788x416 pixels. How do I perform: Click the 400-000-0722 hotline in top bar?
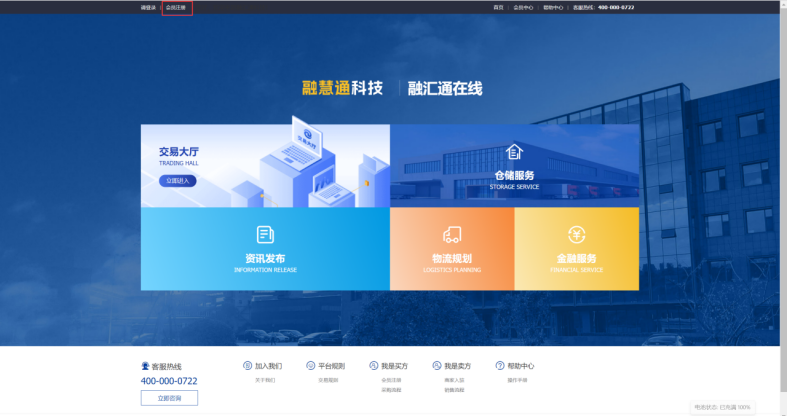616,8
